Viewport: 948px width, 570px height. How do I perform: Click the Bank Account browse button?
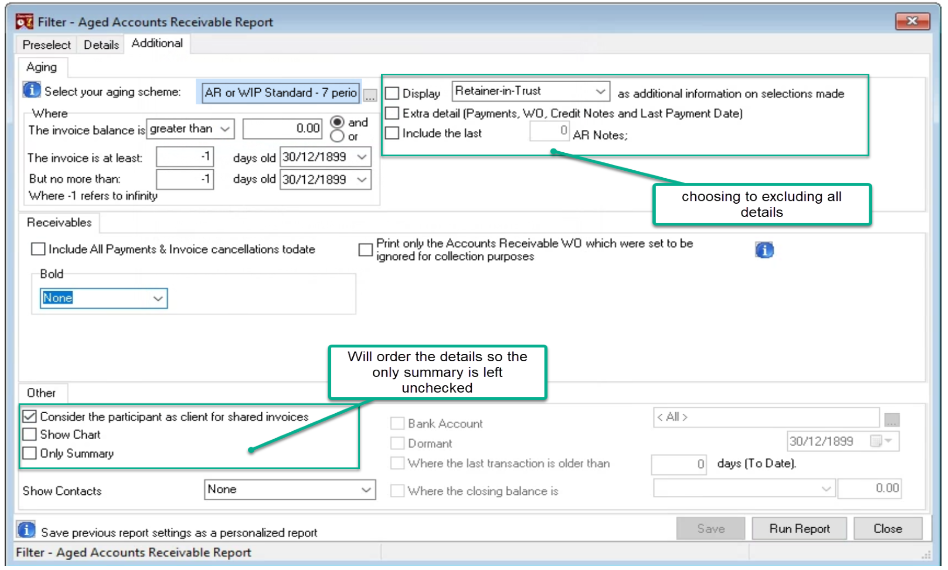click(x=892, y=419)
